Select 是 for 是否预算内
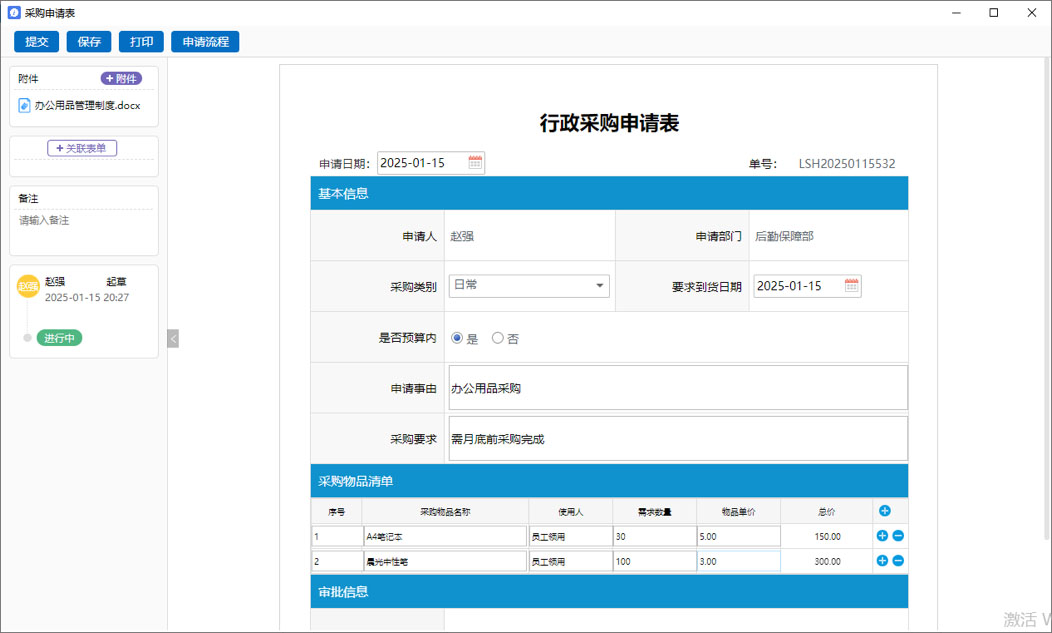This screenshot has width=1052, height=633. point(458,339)
